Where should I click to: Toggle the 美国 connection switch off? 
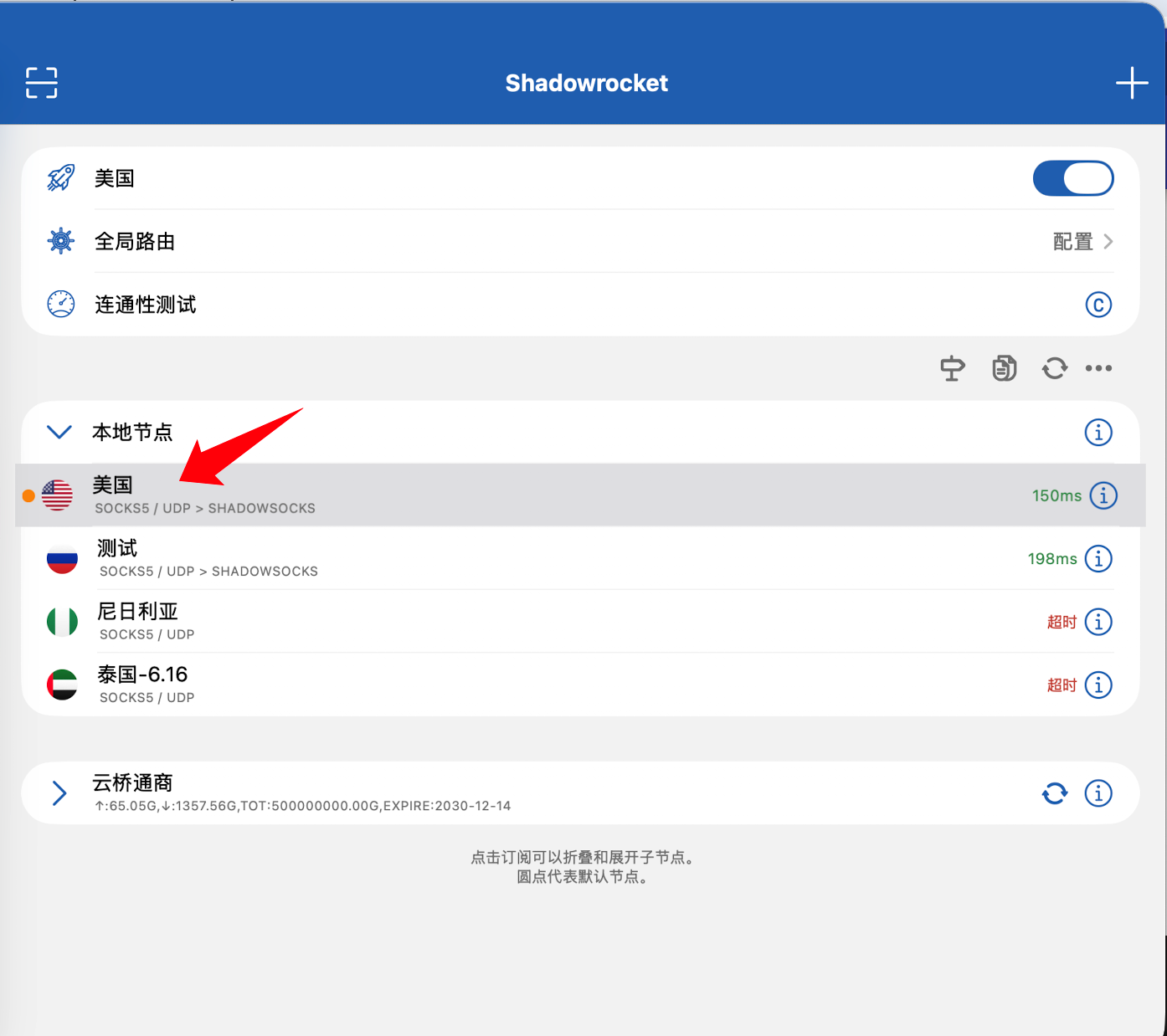[1073, 178]
